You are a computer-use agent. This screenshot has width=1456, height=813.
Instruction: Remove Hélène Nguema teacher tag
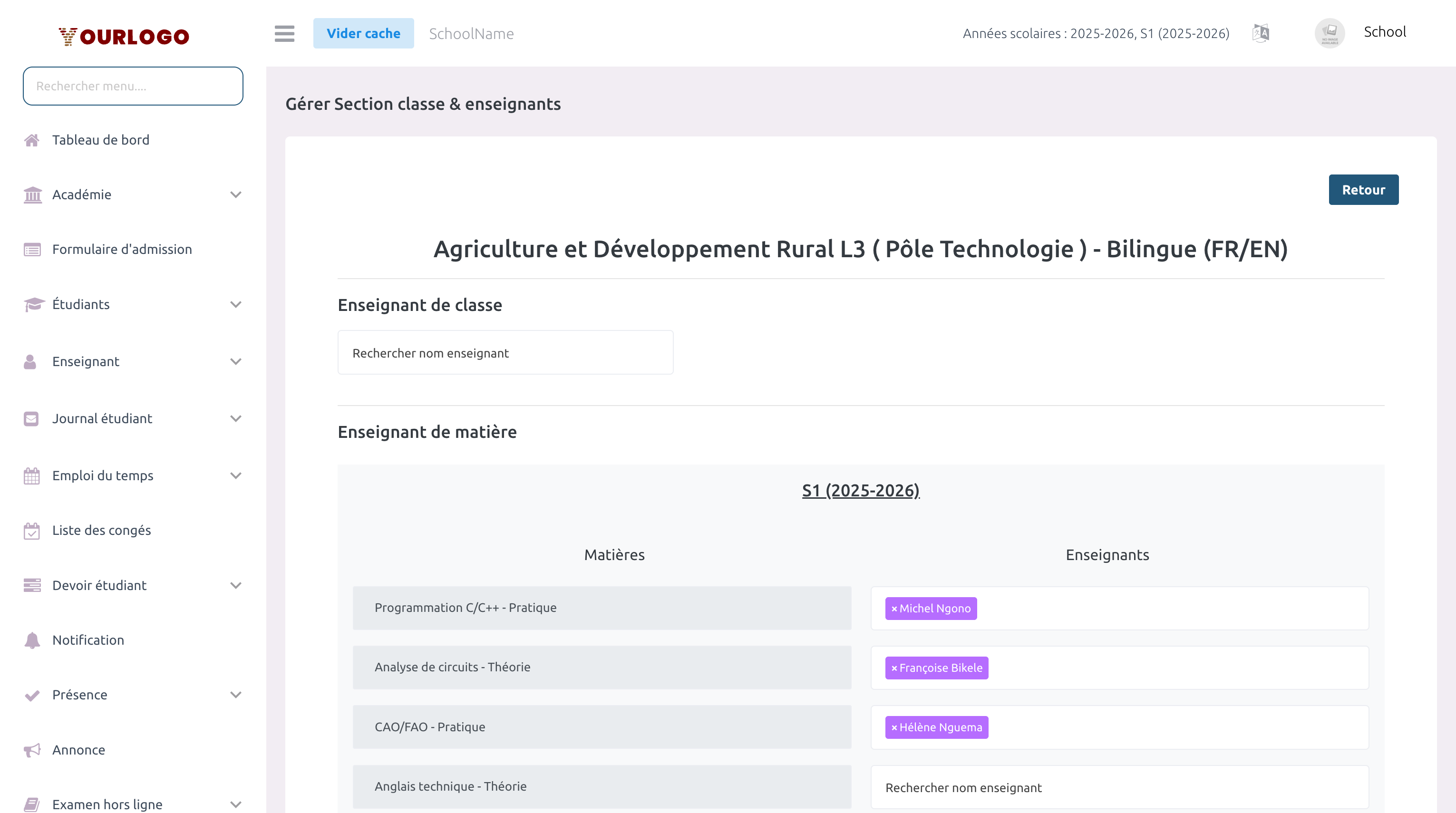[x=893, y=728]
